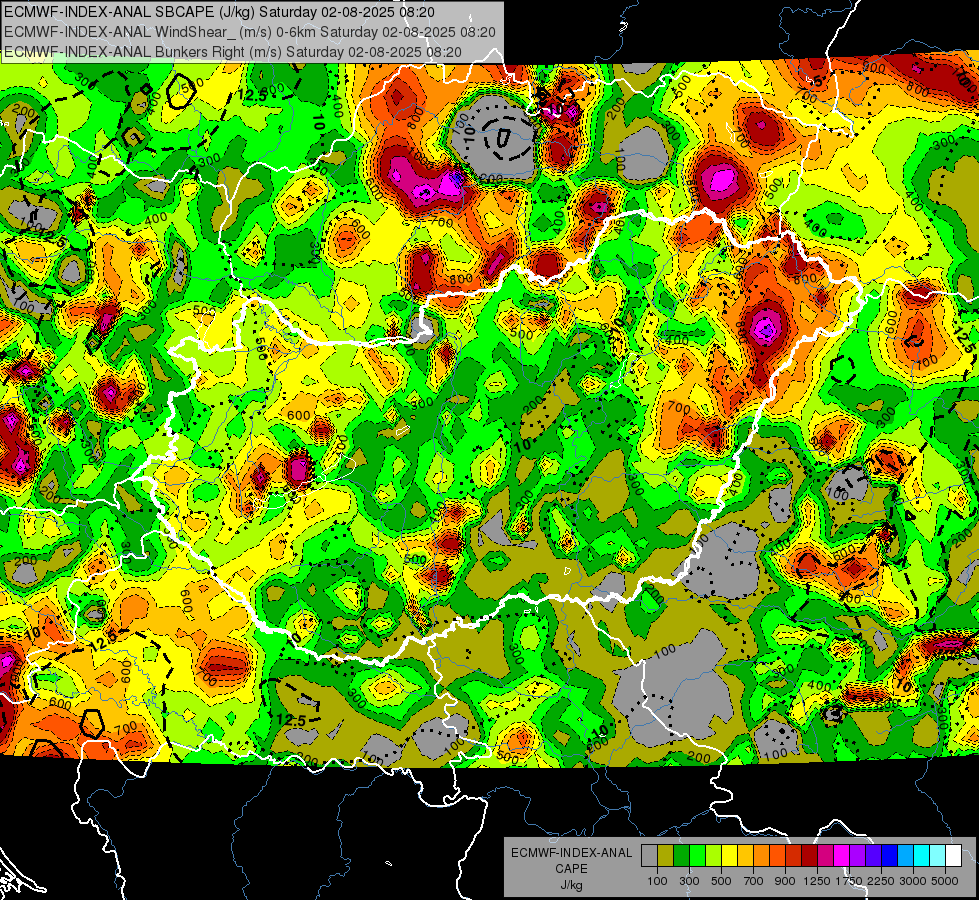
Task: Click the cyan legend swatch
Action: 922,856
